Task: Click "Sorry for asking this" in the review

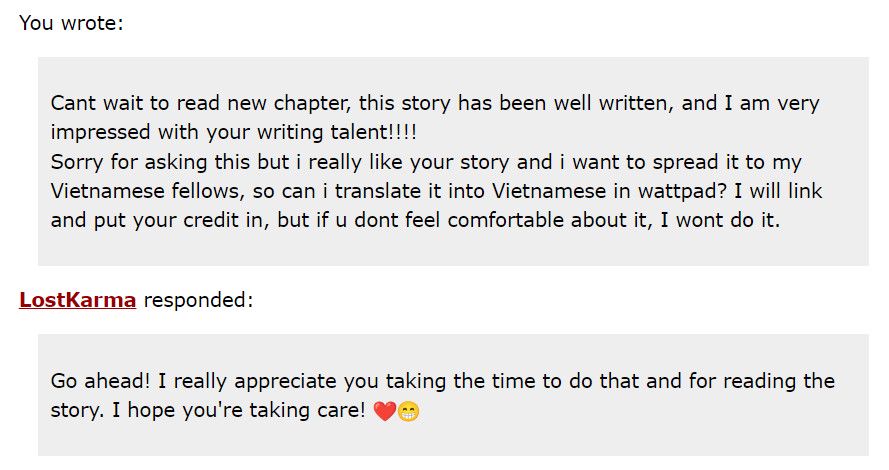Action: point(138,162)
